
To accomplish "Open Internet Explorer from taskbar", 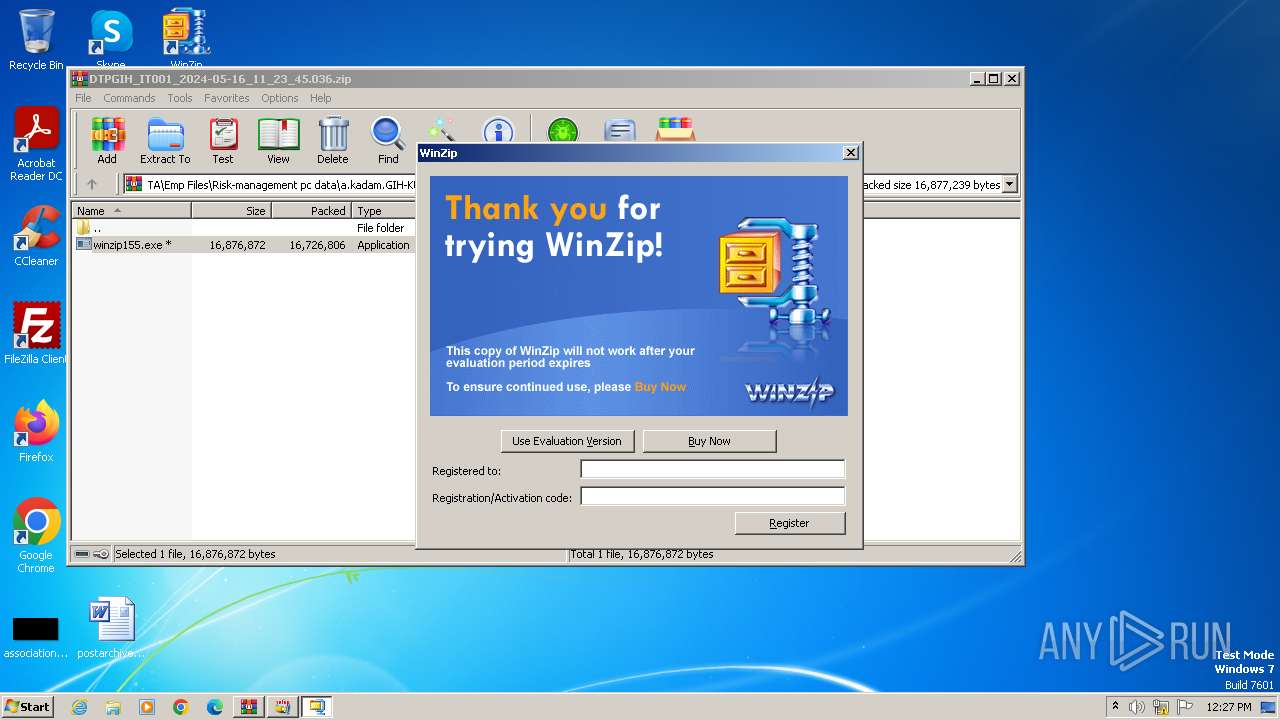I will pyautogui.click(x=79, y=707).
